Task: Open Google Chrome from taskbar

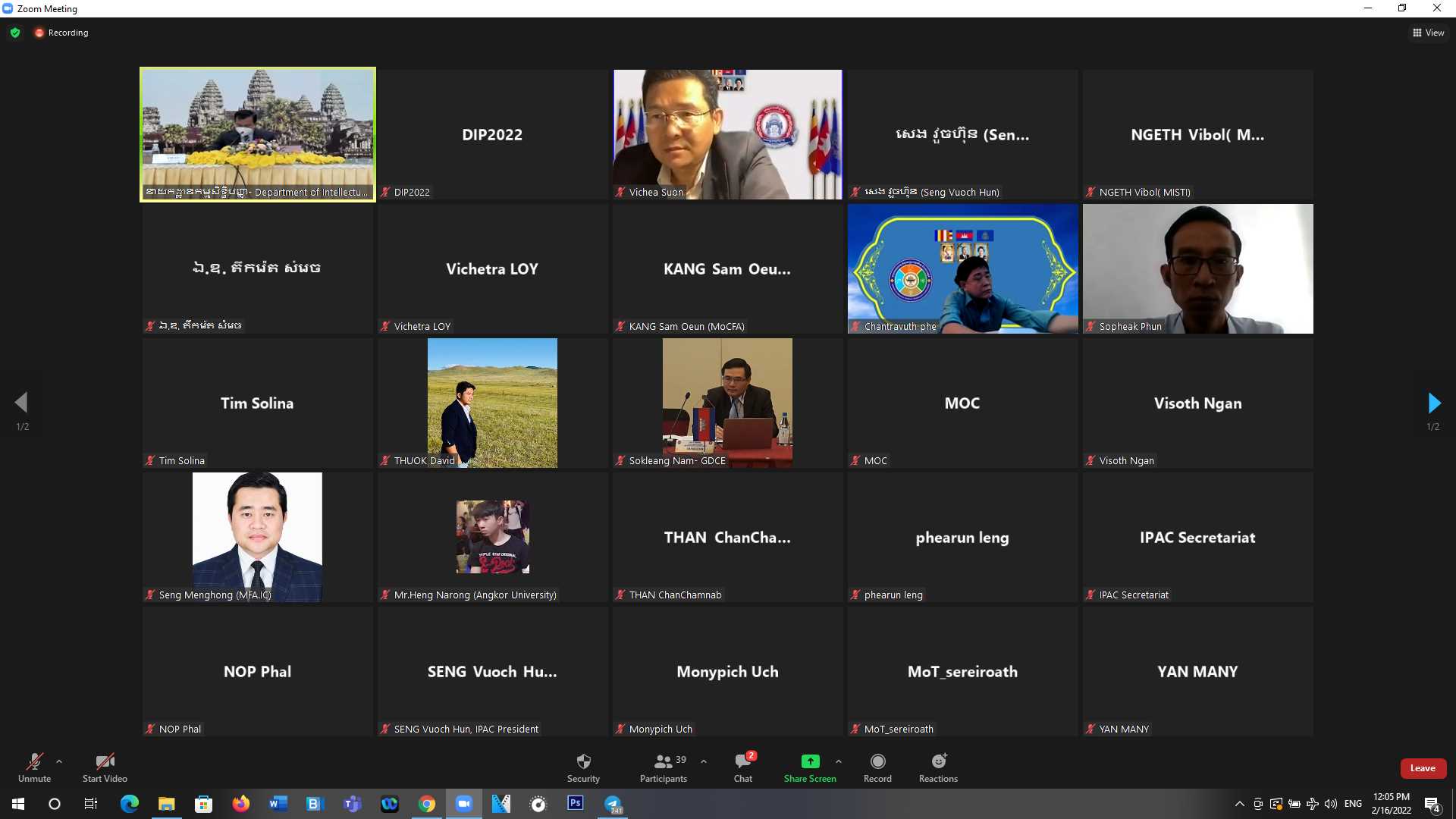Action: click(x=427, y=804)
